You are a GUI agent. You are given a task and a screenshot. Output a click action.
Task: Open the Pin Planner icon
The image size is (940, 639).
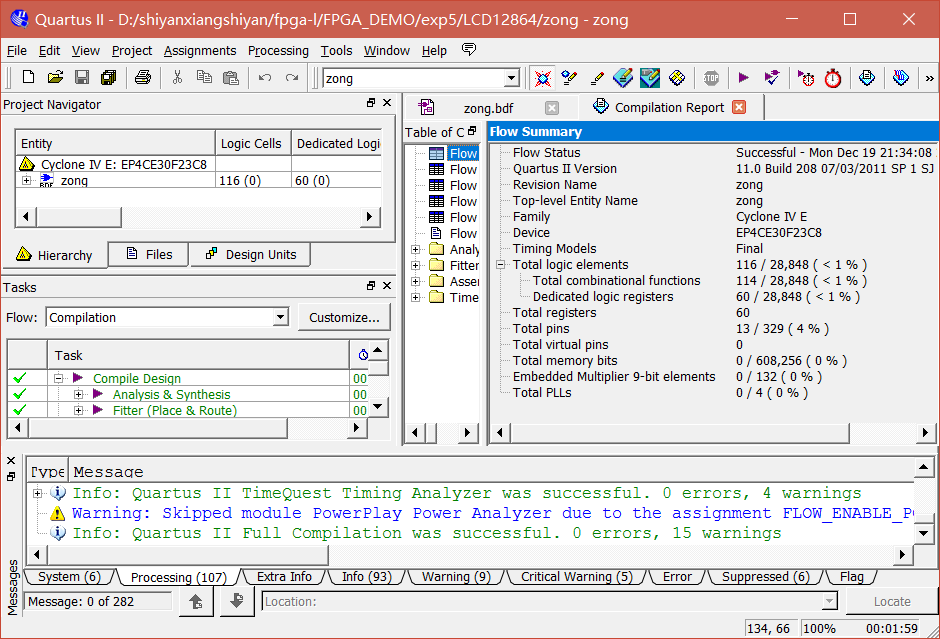pyautogui.click(x=623, y=78)
